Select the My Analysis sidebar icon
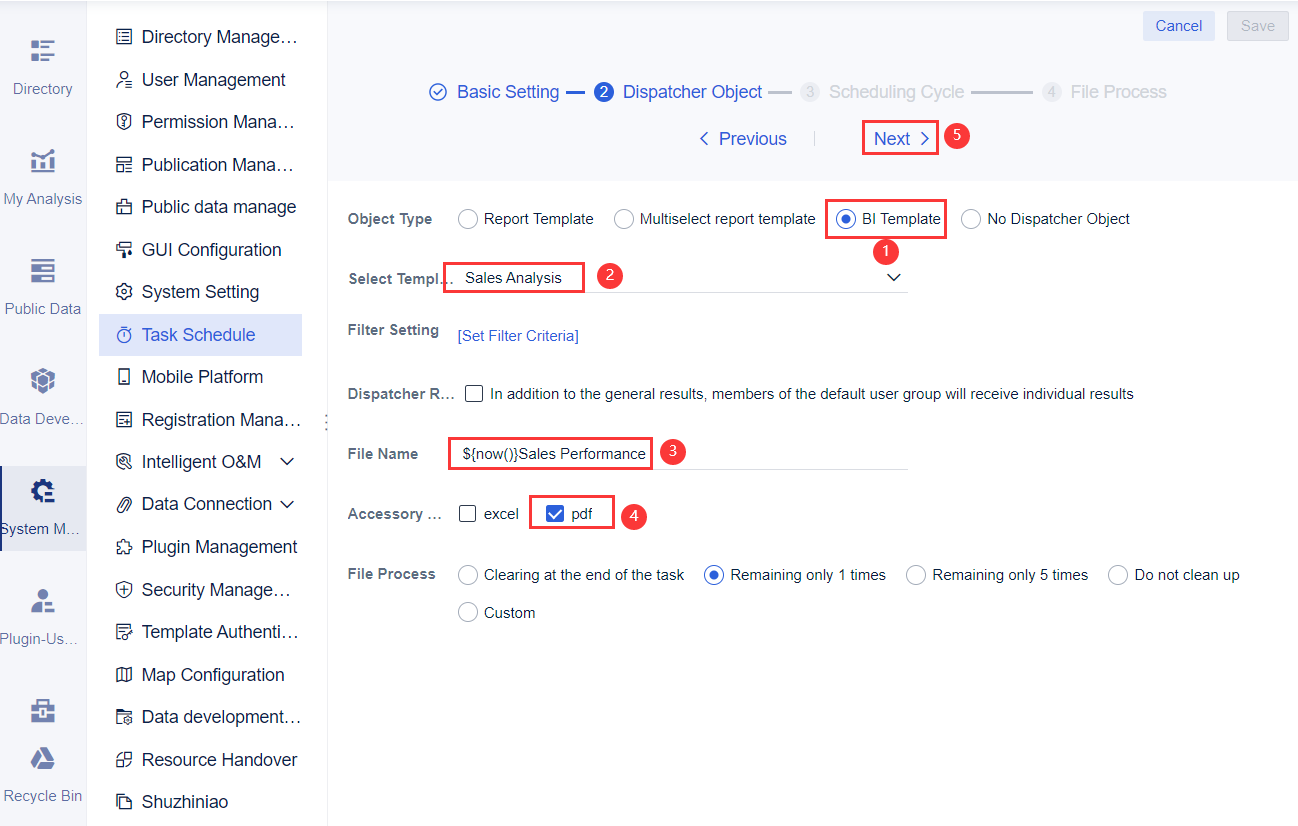Viewport: 1298px width, 826px height. point(42,172)
